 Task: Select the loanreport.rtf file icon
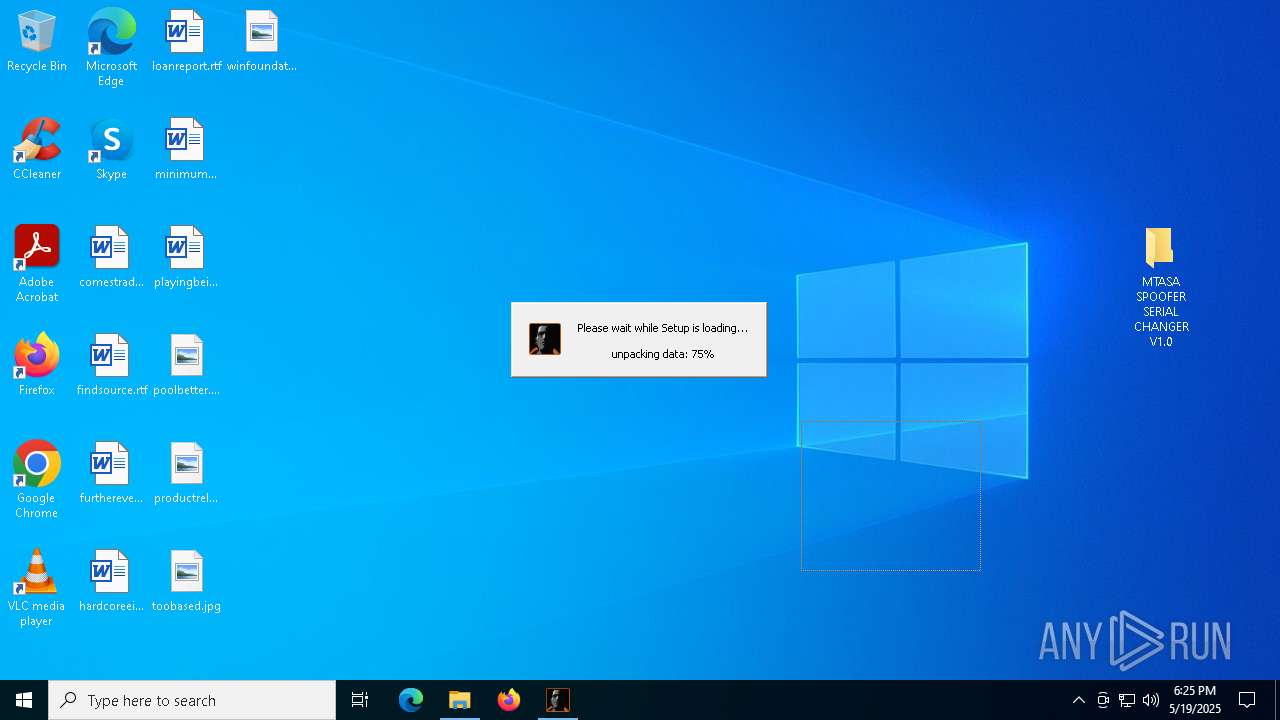(x=186, y=41)
